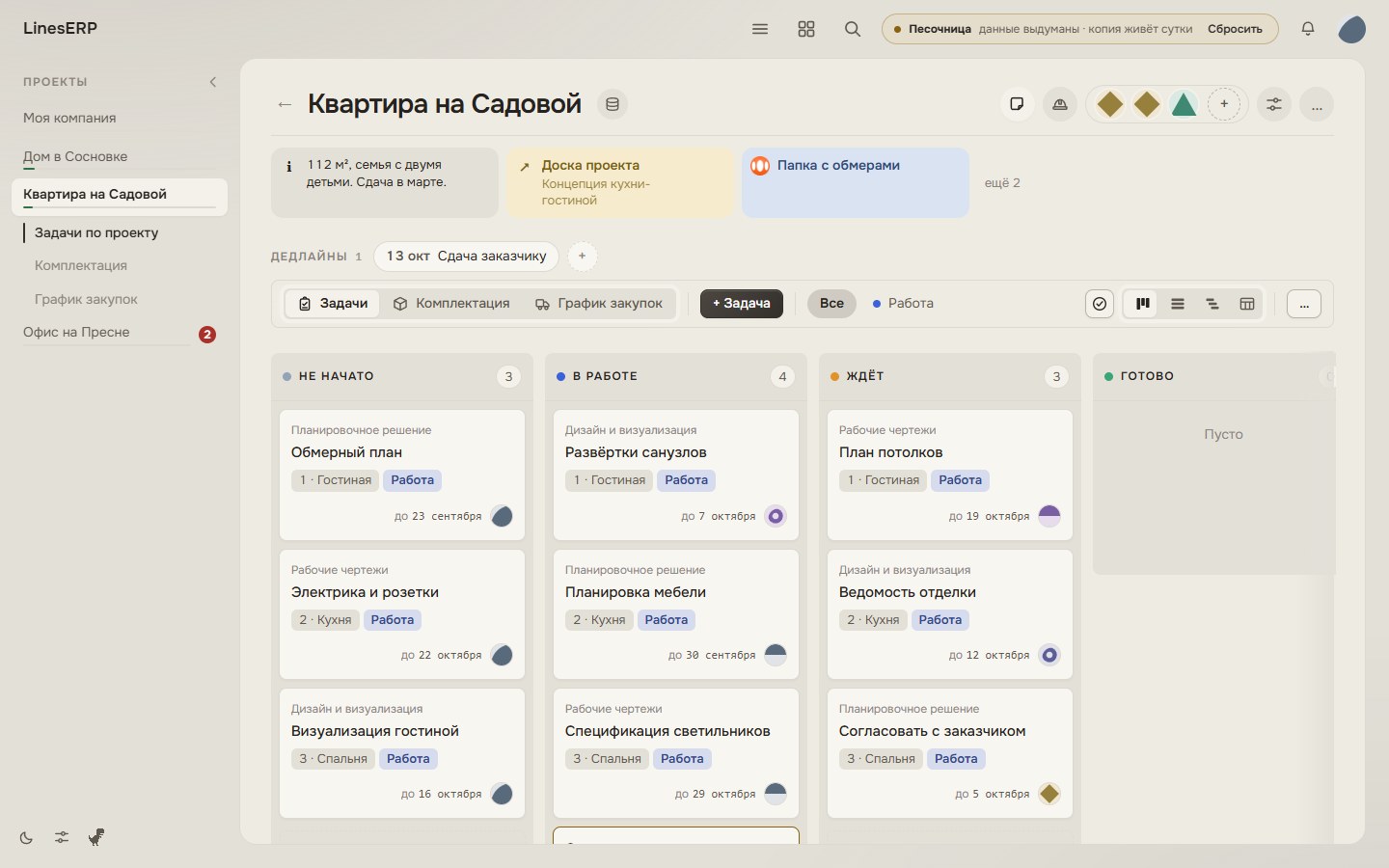This screenshot has width=1389, height=868.
Task: Click the hard hat icon in the project header
Action: click(1060, 104)
